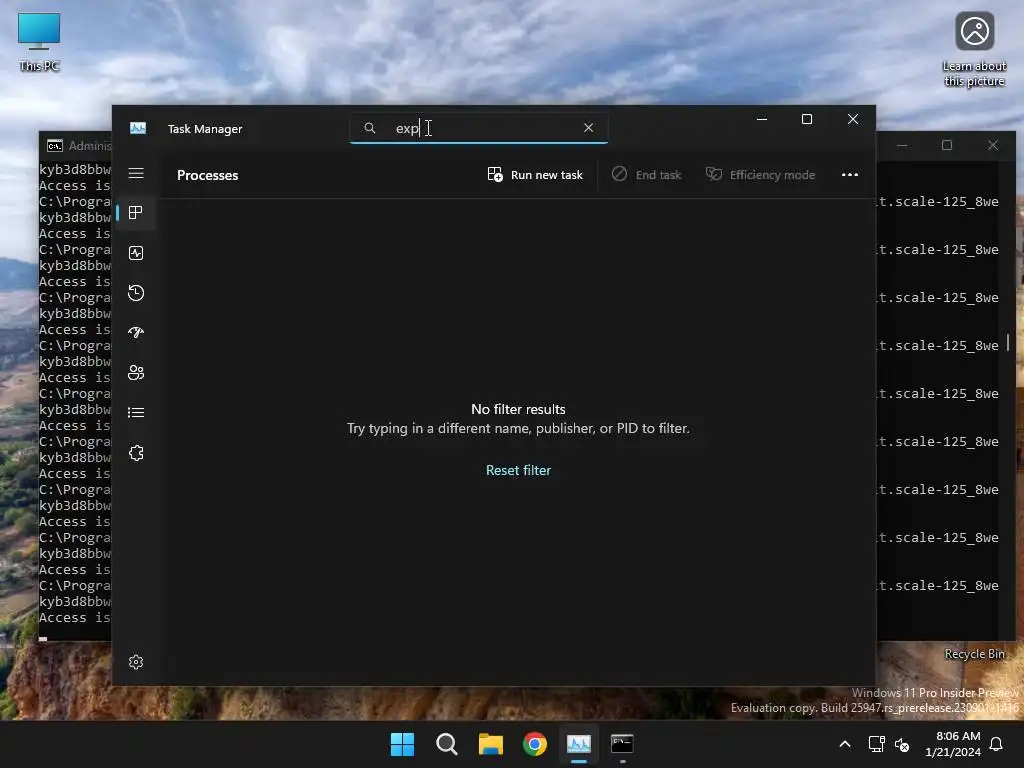Click the Reset filter link

pos(519,470)
